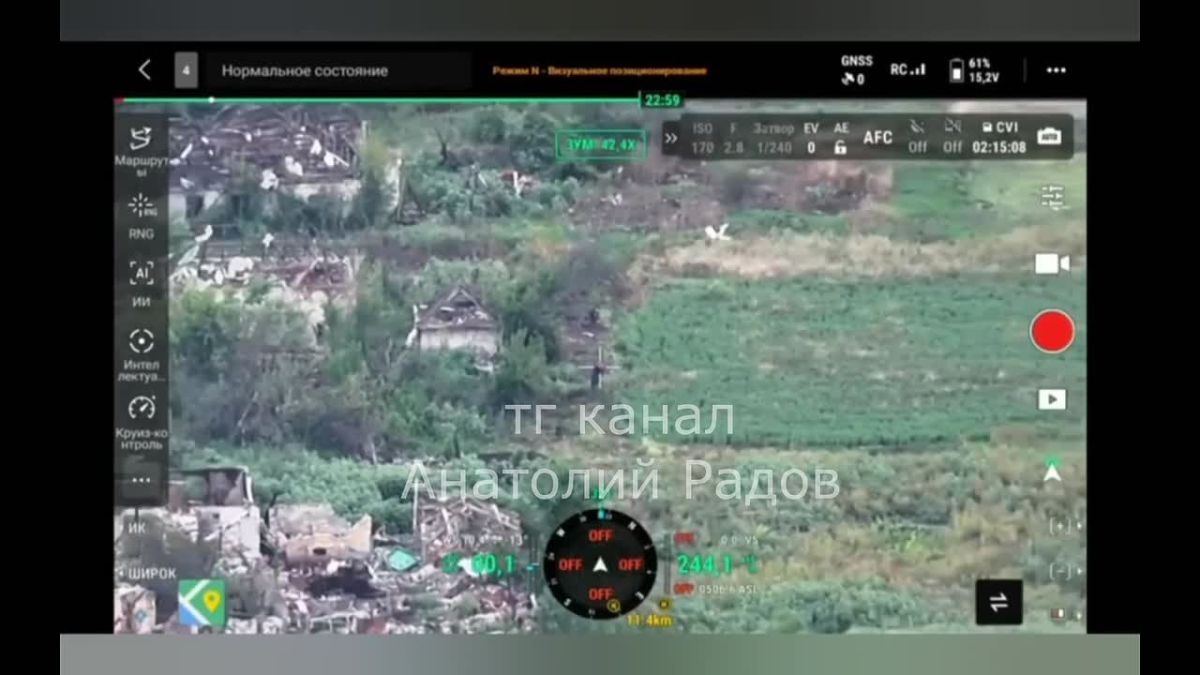Tap the gray number 4 badge
Viewport: 1200px width, 675px height.
[x=186, y=70]
